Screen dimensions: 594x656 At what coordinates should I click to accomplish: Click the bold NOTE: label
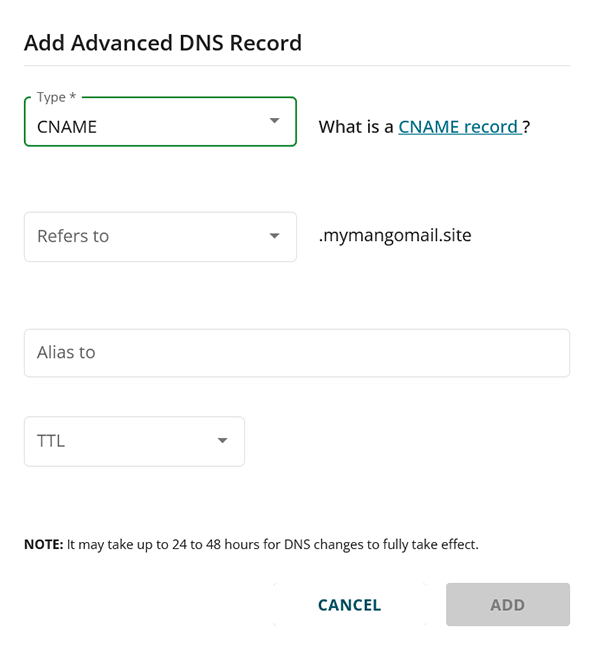point(44,545)
